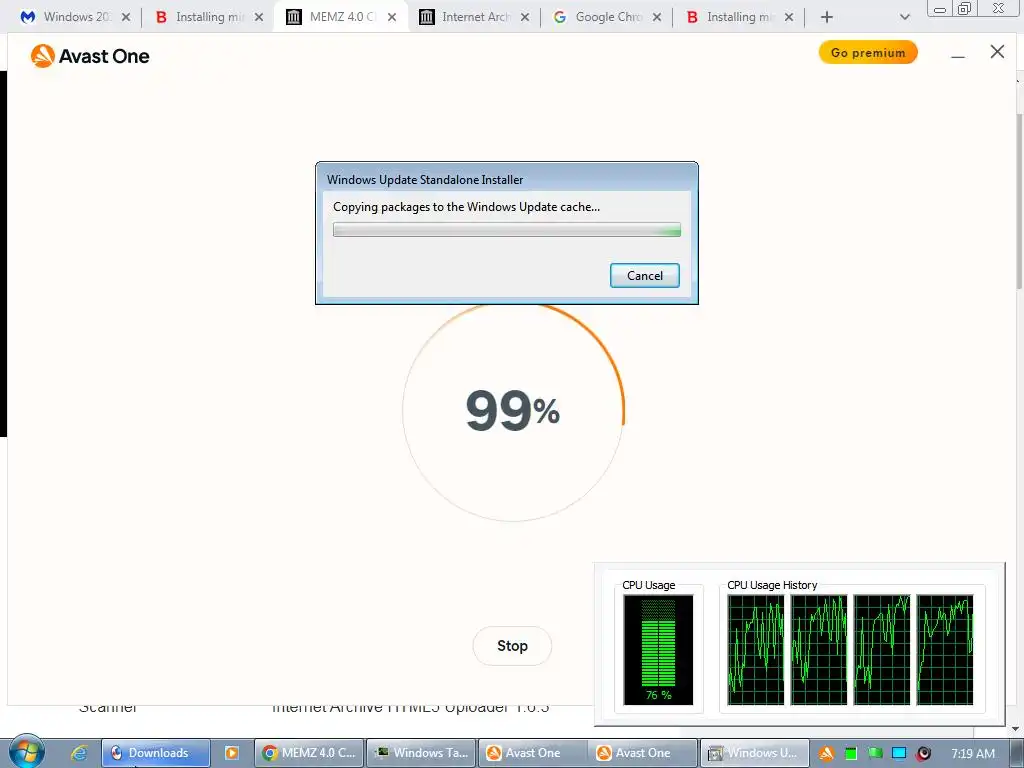The image size is (1024, 768).
Task: Switch to Windows Task Manager taskbar item
Action: (421, 753)
